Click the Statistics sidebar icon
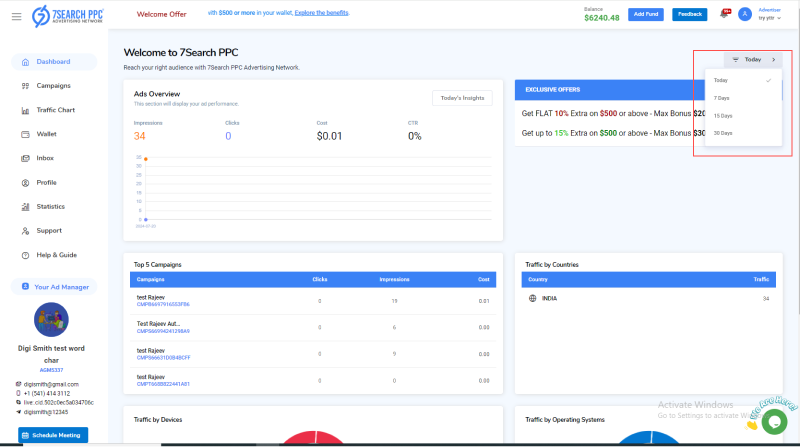This screenshot has width=800, height=447. click(26, 207)
